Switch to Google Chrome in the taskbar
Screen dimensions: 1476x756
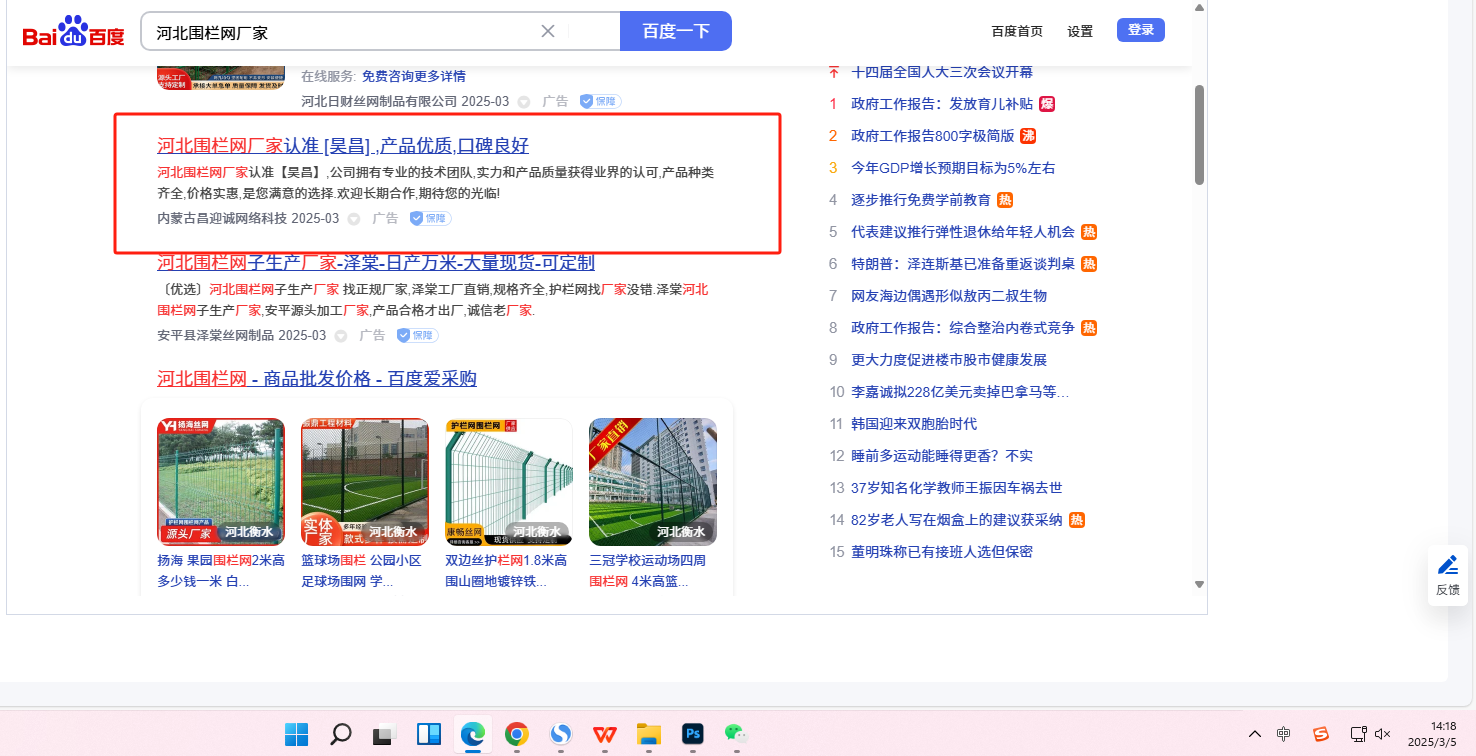516,734
